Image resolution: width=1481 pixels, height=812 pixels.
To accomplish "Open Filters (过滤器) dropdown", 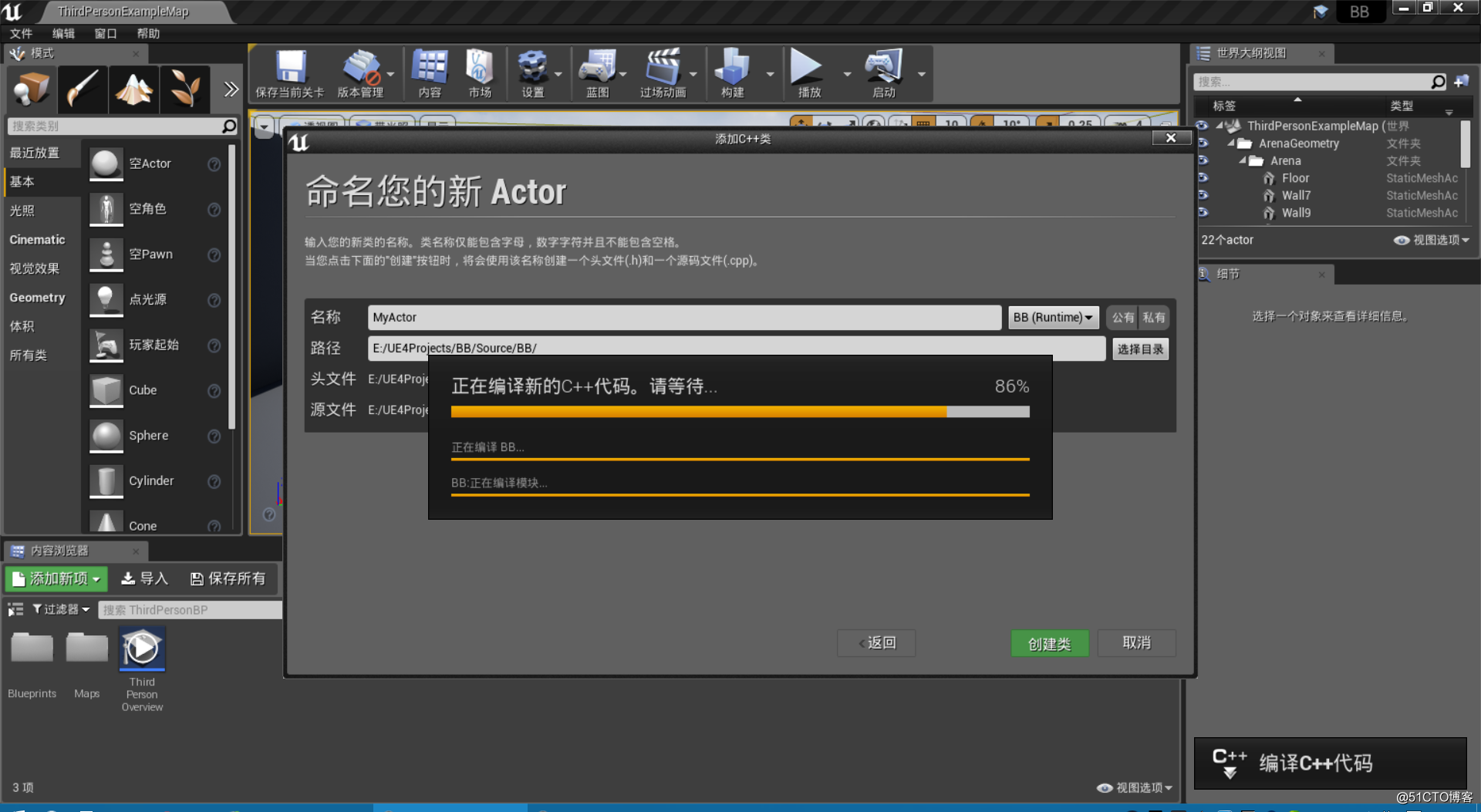I will coord(61,609).
